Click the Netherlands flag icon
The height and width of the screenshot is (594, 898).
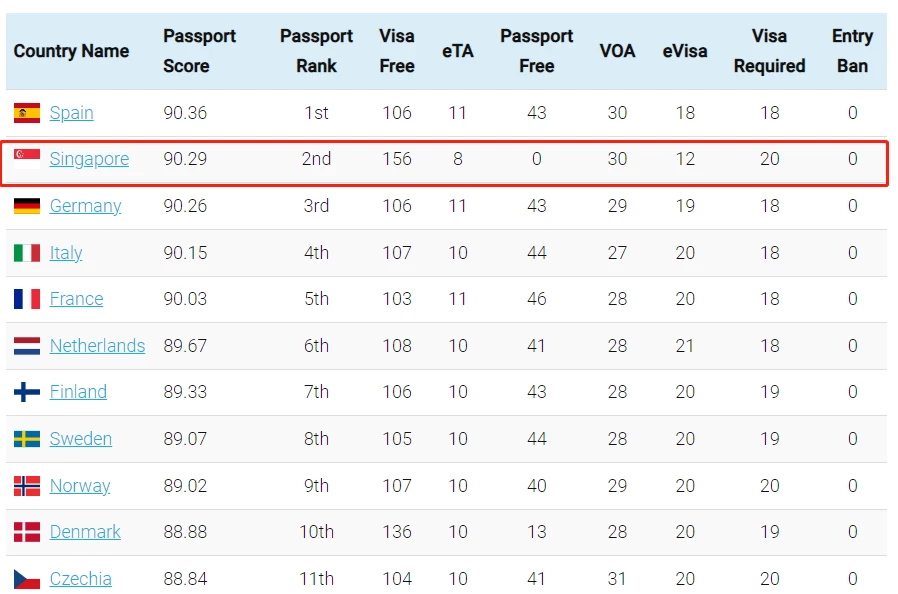coord(27,345)
